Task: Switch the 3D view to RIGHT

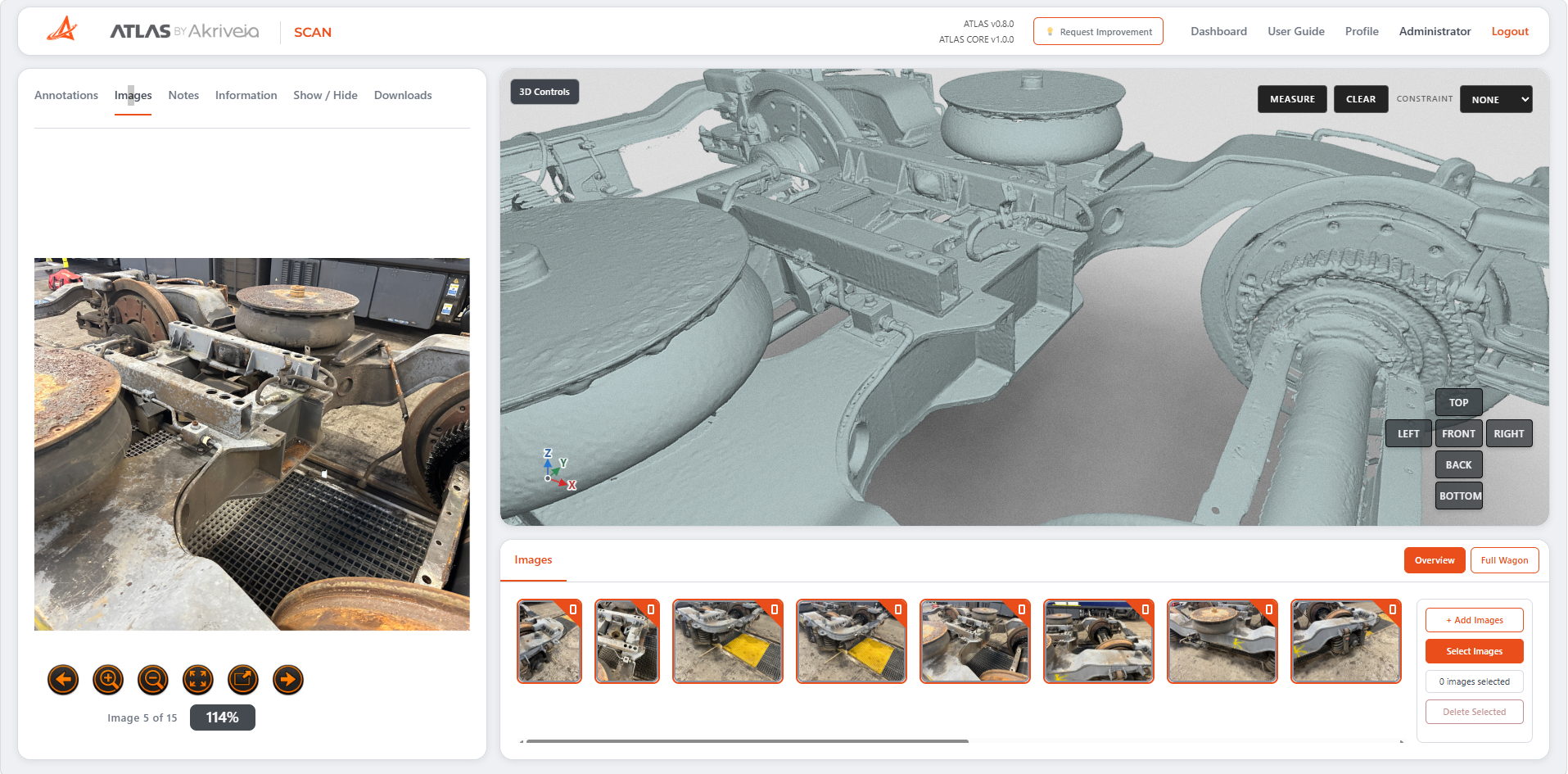Action: tap(1509, 433)
